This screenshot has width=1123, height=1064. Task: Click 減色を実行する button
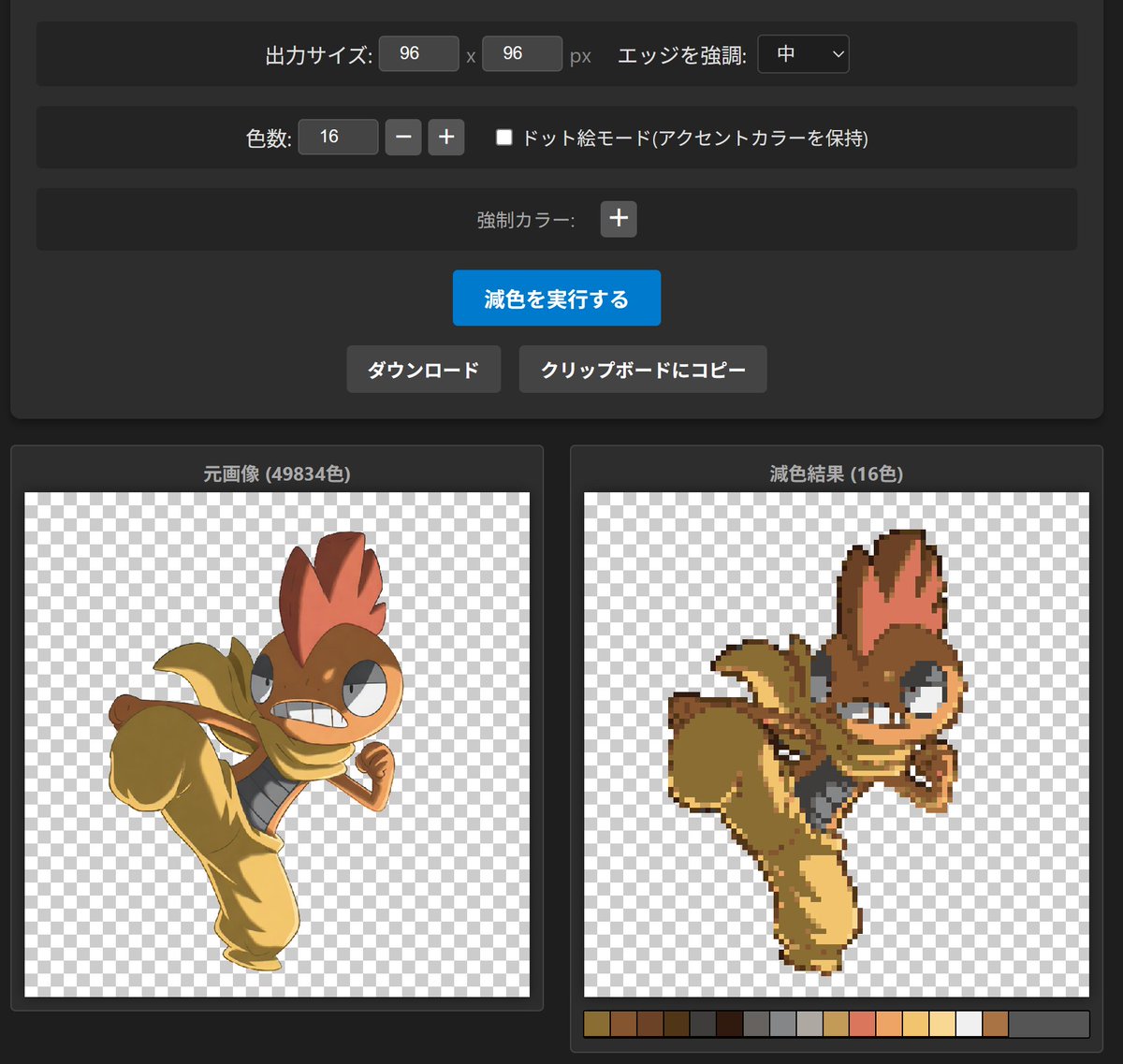tap(557, 299)
